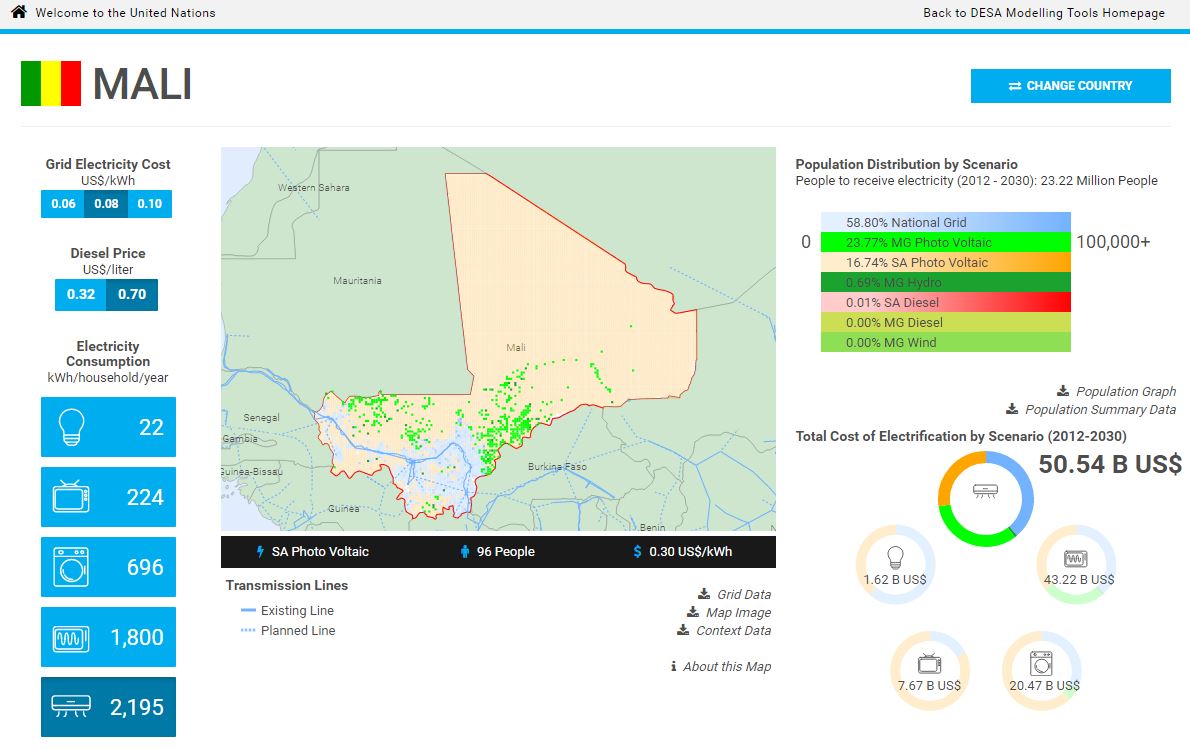Set grid electricity cost to 0.10
The image size is (1190, 749).
point(149,204)
